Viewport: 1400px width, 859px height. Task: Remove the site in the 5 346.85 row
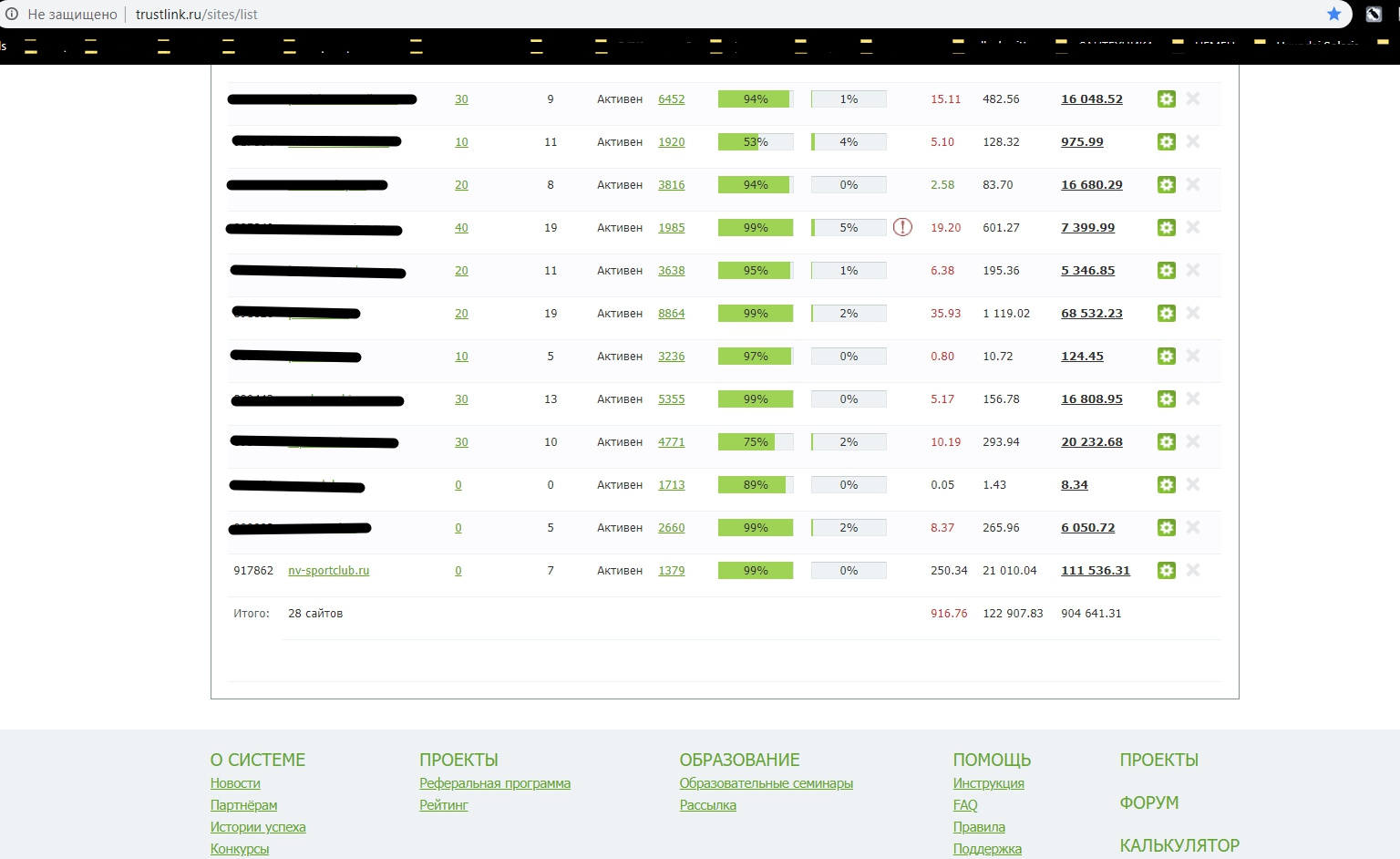pos(1193,269)
